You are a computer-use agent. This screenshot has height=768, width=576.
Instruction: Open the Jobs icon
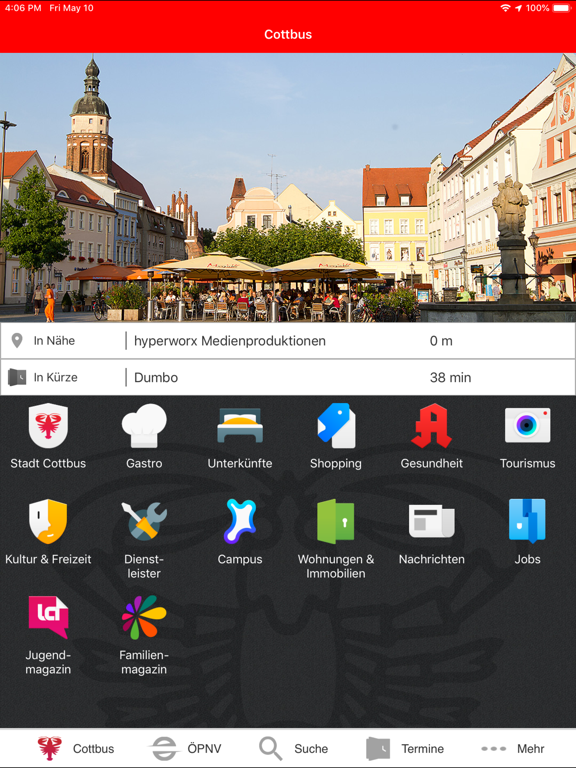pos(528,521)
